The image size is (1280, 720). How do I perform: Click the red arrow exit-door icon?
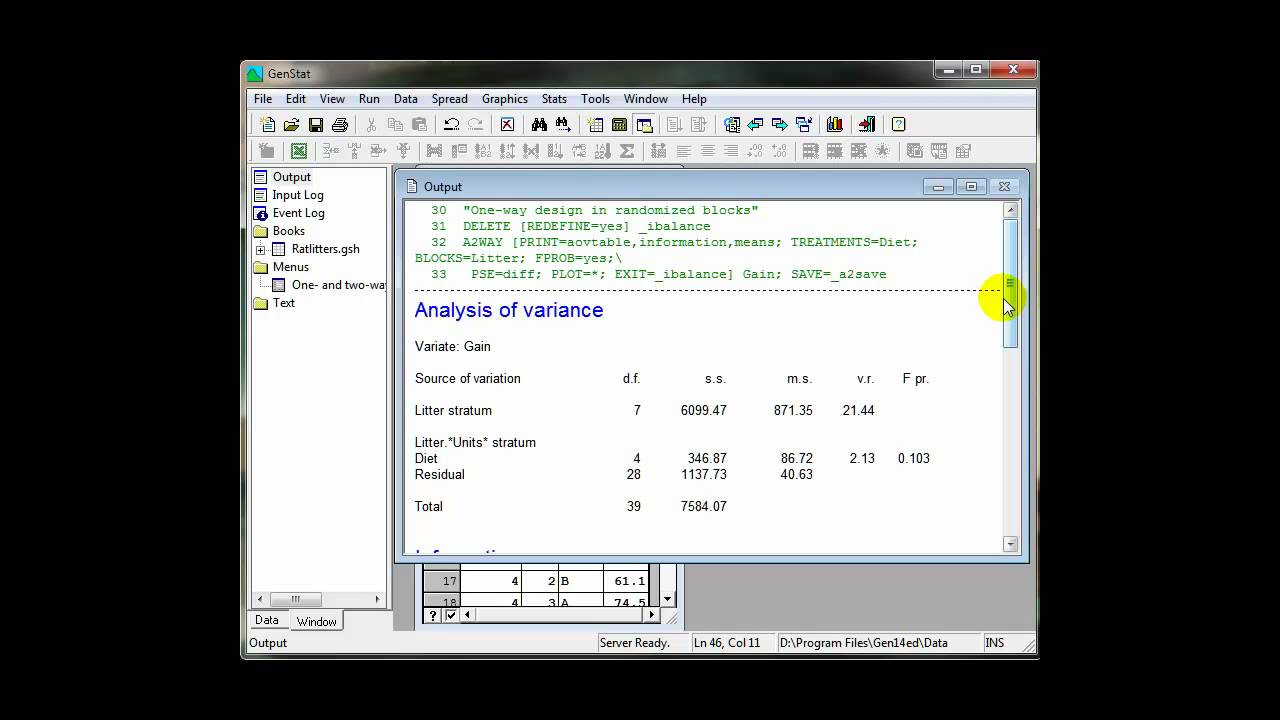point(866,125)
